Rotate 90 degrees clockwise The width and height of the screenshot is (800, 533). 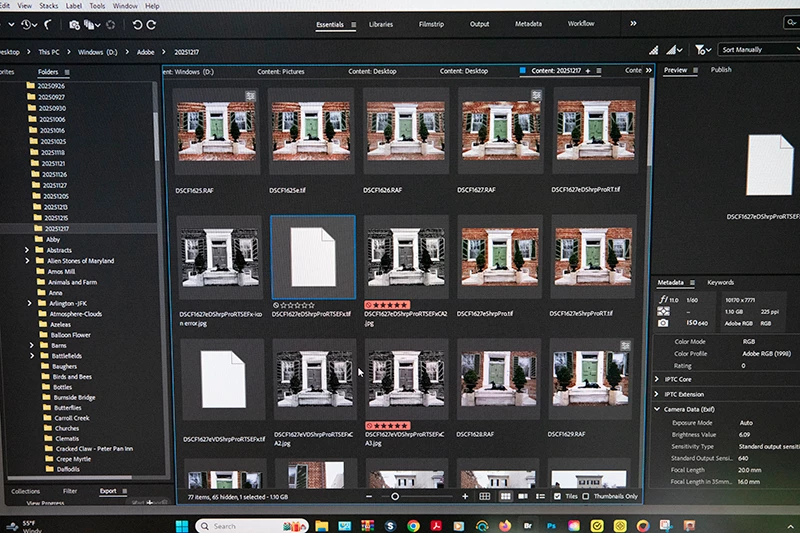[152, 24]
